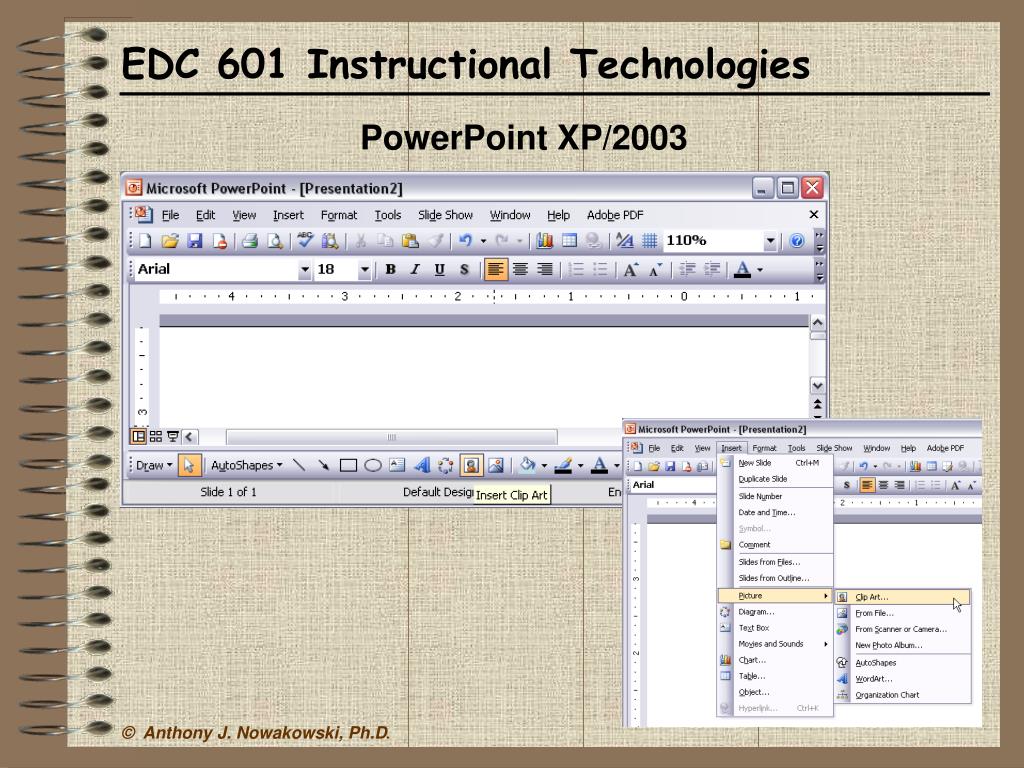Image resolution: width=1024 pixels, height=768 pixels.
Task: Click the Fill Color paint bucket swatch
Action: 526,465
